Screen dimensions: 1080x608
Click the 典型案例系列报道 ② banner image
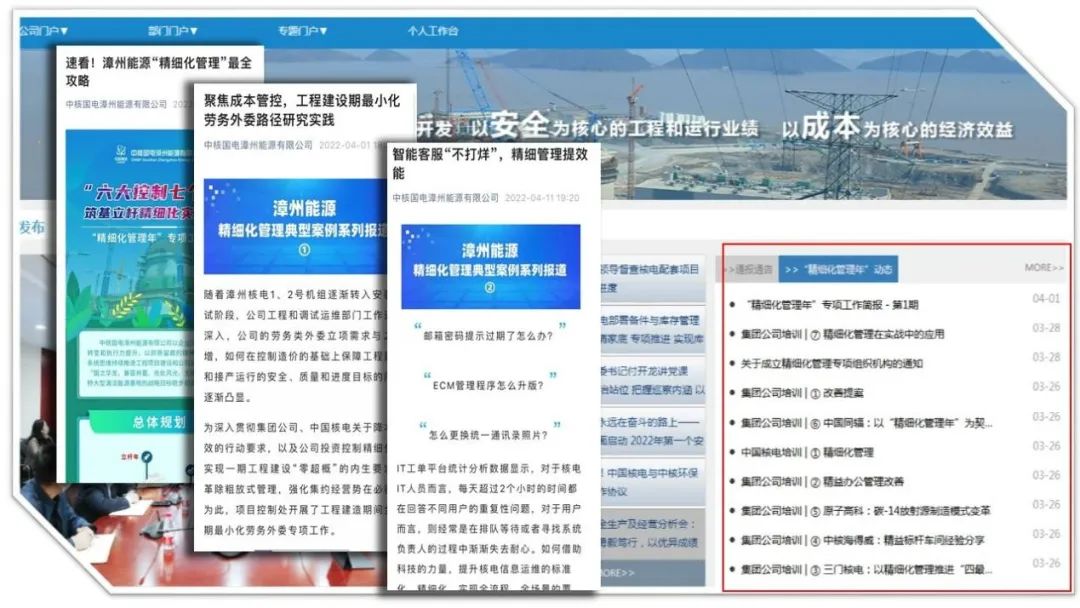pos(490,266)
